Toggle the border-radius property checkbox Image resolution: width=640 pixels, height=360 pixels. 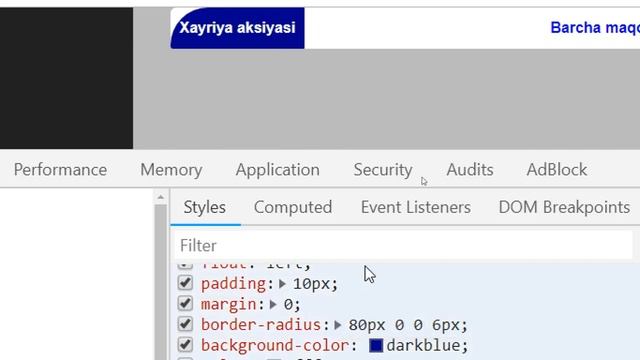click(x=185, y=324)
